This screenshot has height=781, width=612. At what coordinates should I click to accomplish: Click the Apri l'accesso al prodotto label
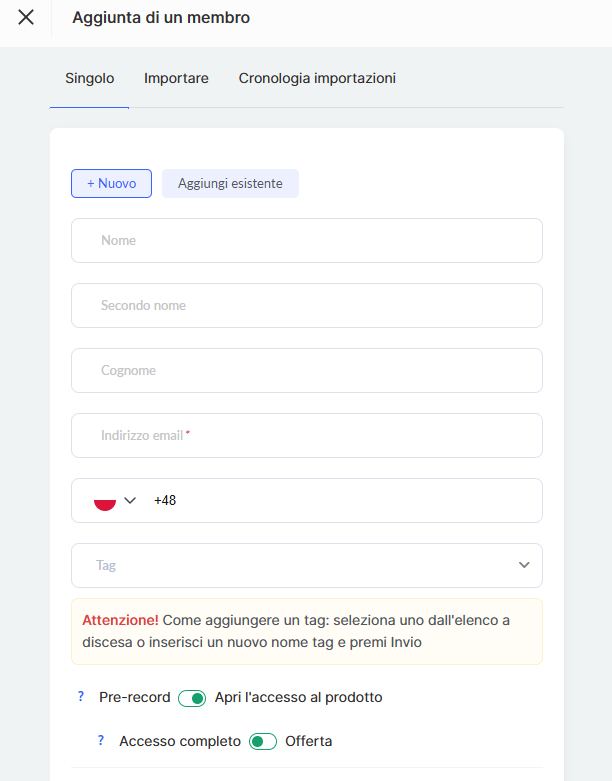(298, 697)
